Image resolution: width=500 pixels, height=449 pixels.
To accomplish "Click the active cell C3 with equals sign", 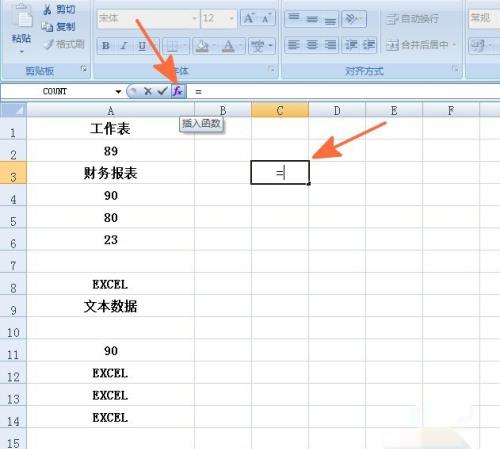I will point(280,173).
